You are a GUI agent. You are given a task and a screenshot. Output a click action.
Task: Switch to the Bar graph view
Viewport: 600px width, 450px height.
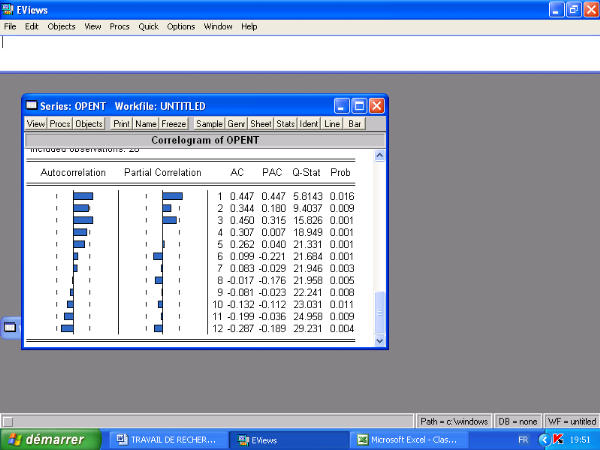tap(354, 123)
